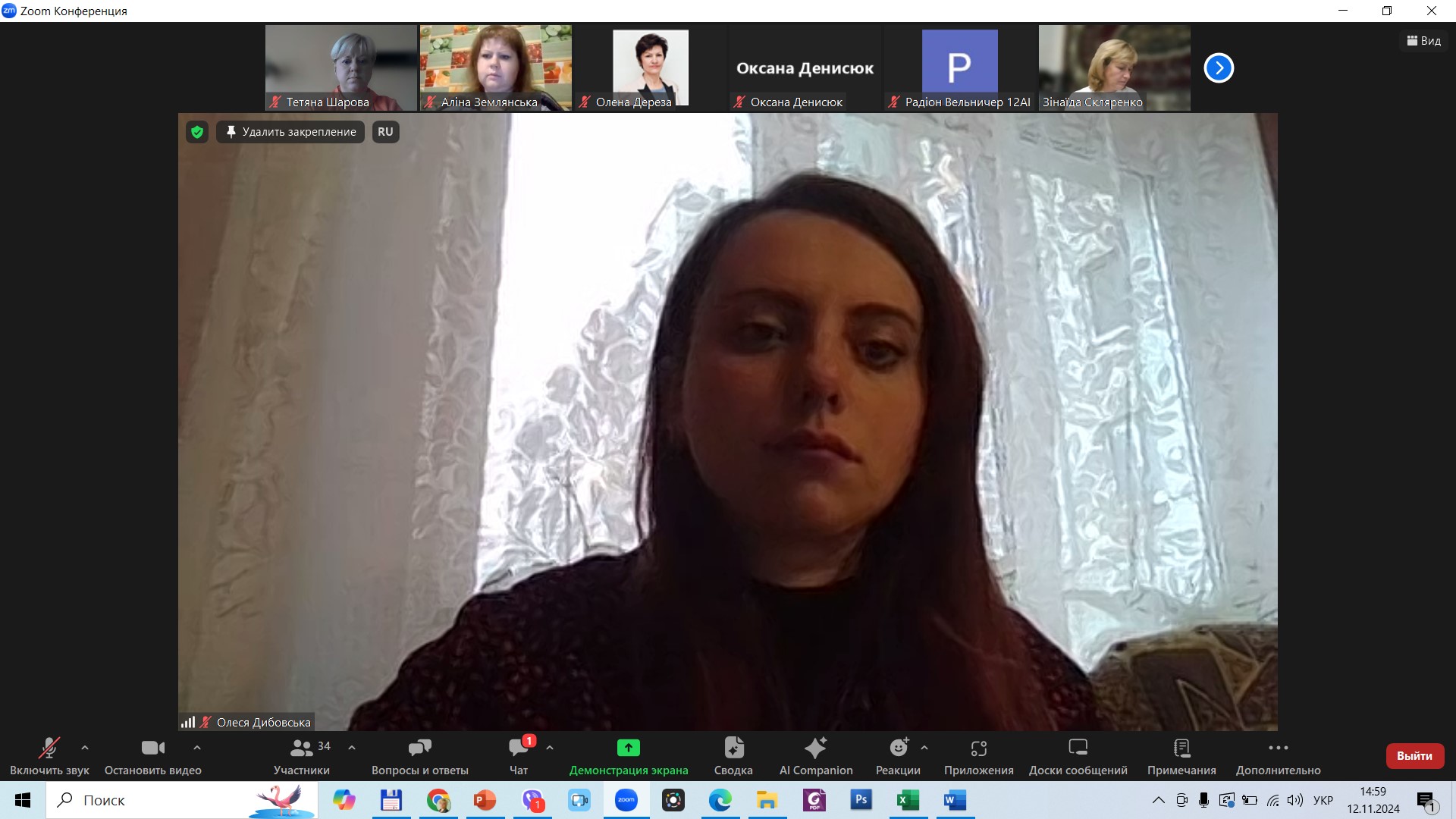Image resolution: width=1456 pixels, height=819 pixels.
Task: Click the green encryption shield icon
Action: (x=197, y=132)
